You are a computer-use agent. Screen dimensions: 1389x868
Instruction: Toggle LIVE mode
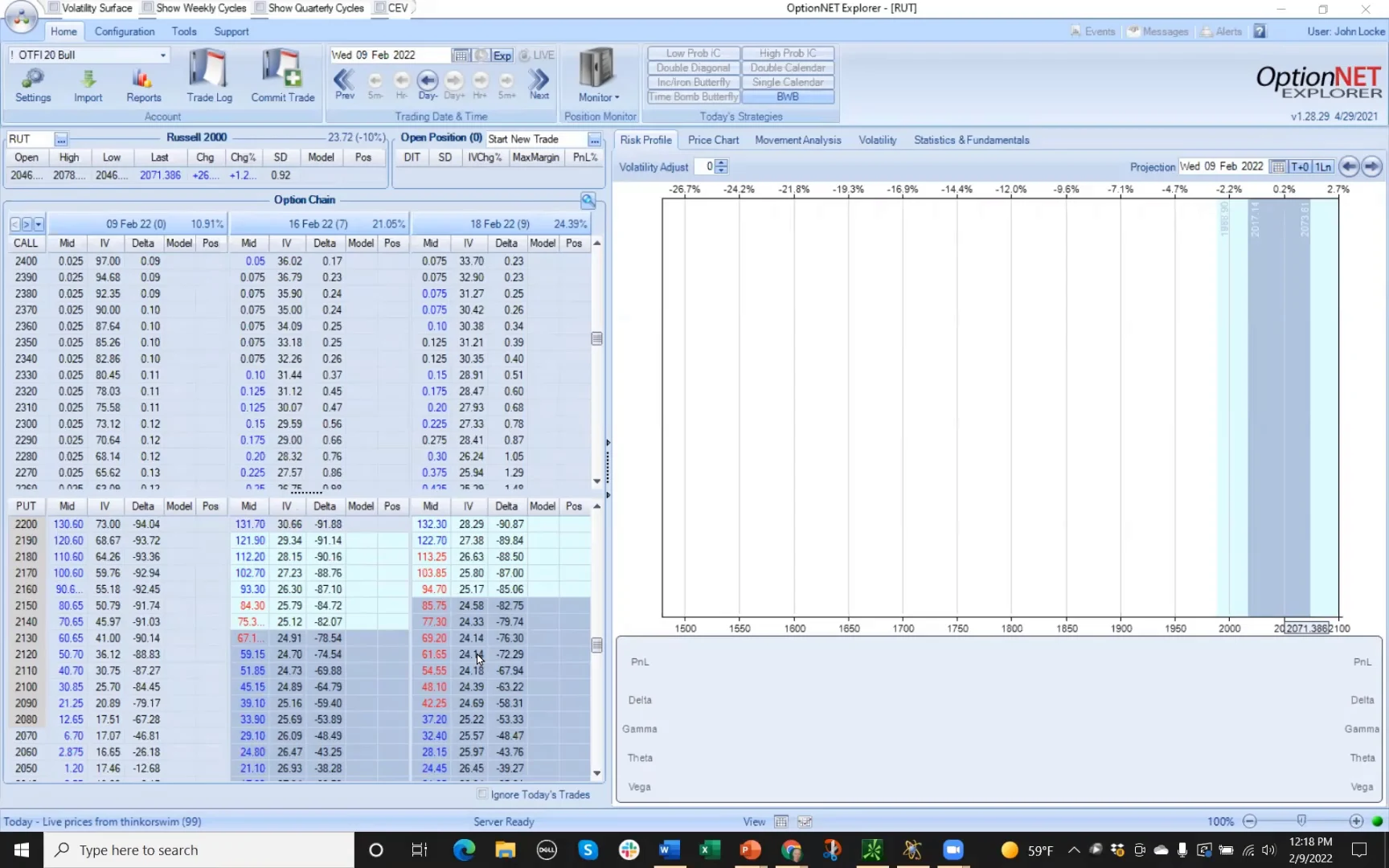click(537, 55)
